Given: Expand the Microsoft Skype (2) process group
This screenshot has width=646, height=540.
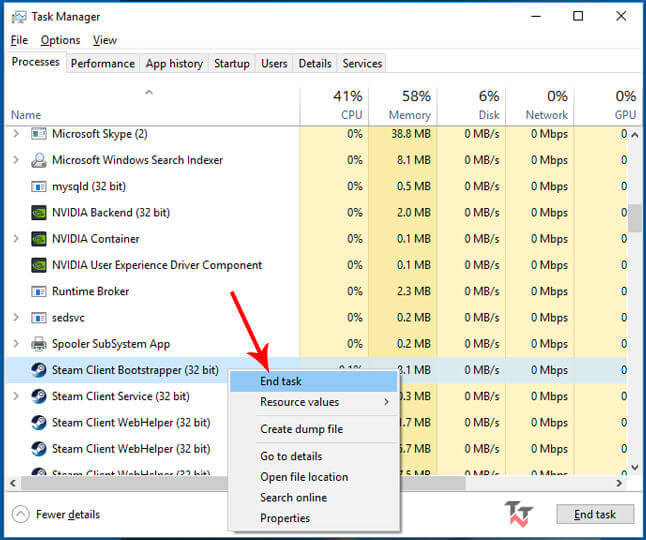Looking at the screenshot, I should coord(16,133).
